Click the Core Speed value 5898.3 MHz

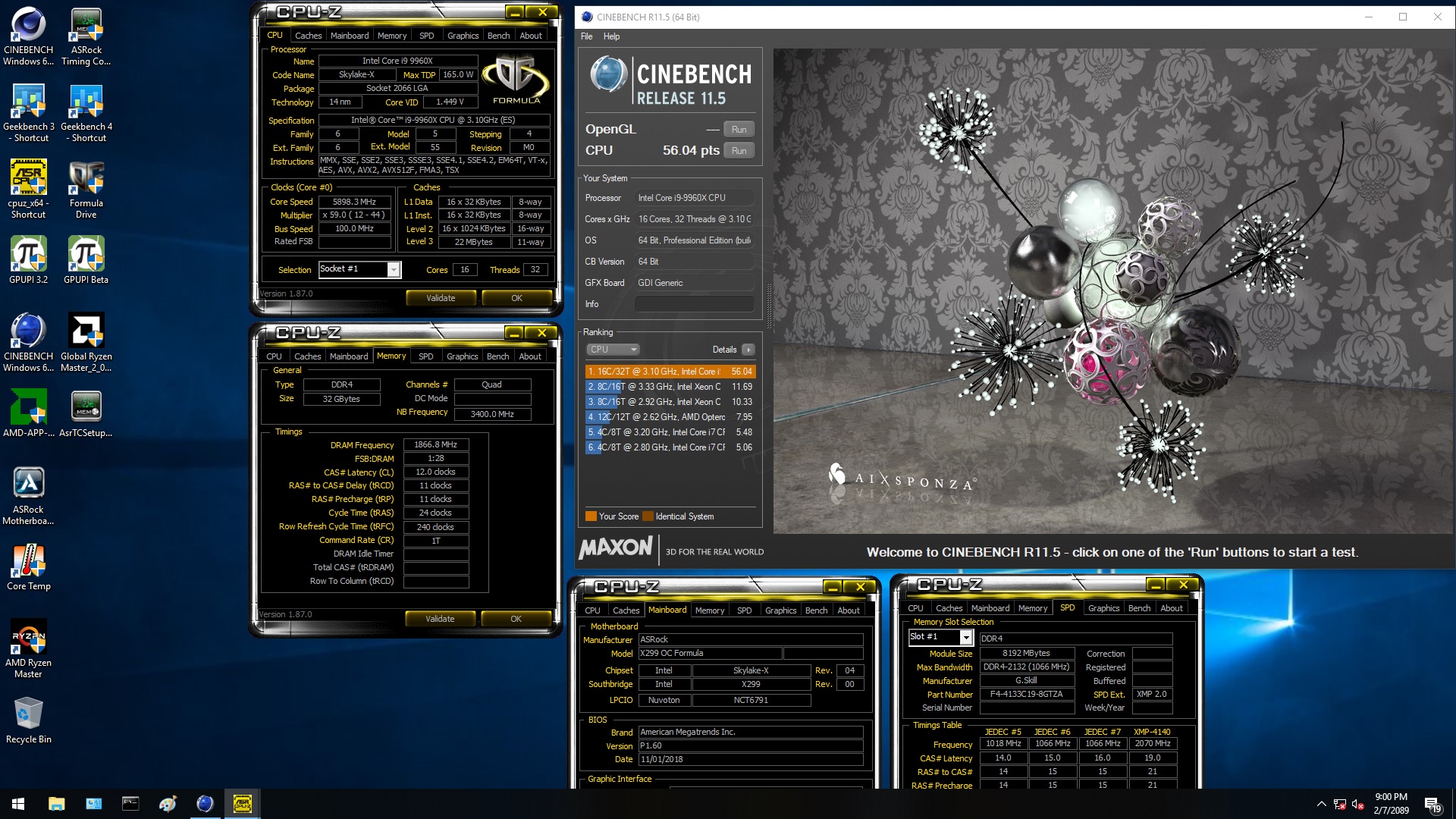coord(354,202)
